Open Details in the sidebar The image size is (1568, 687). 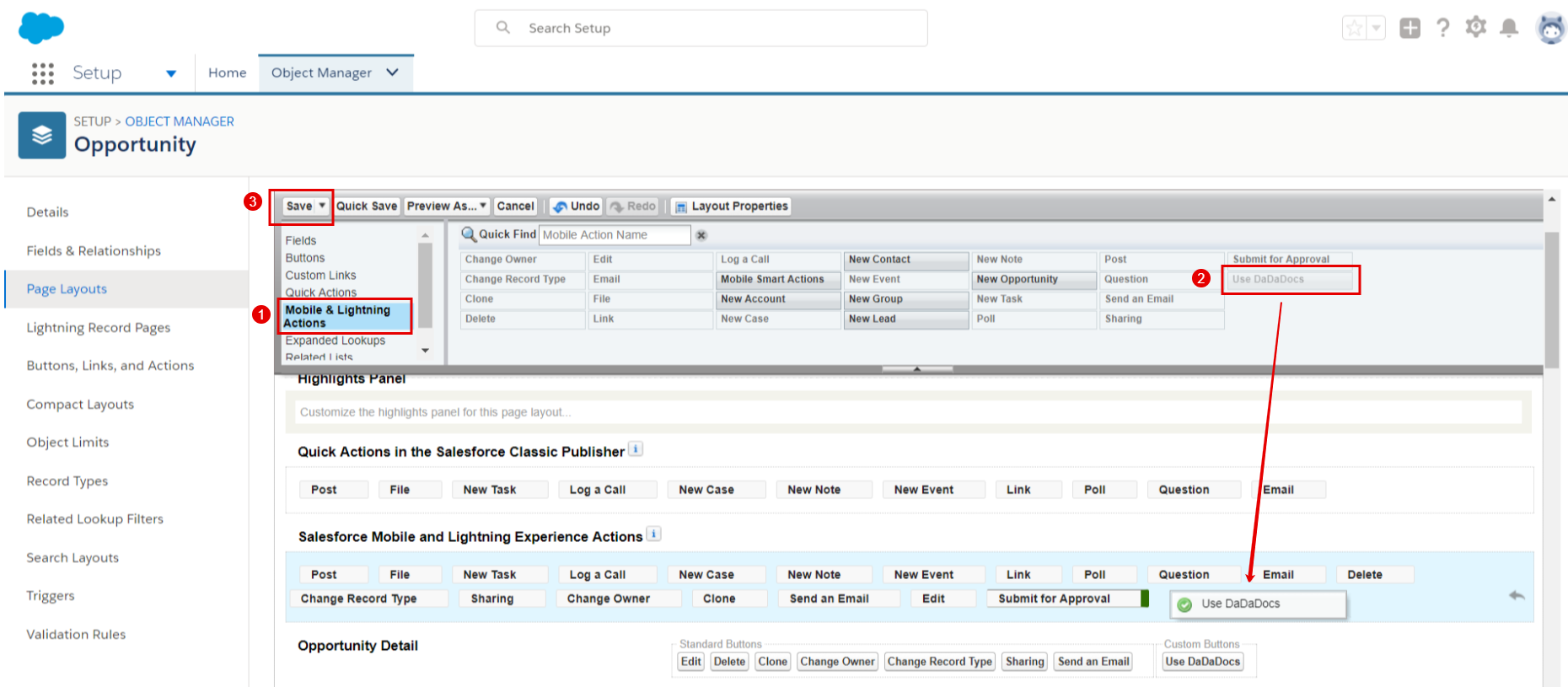point(47,212)
